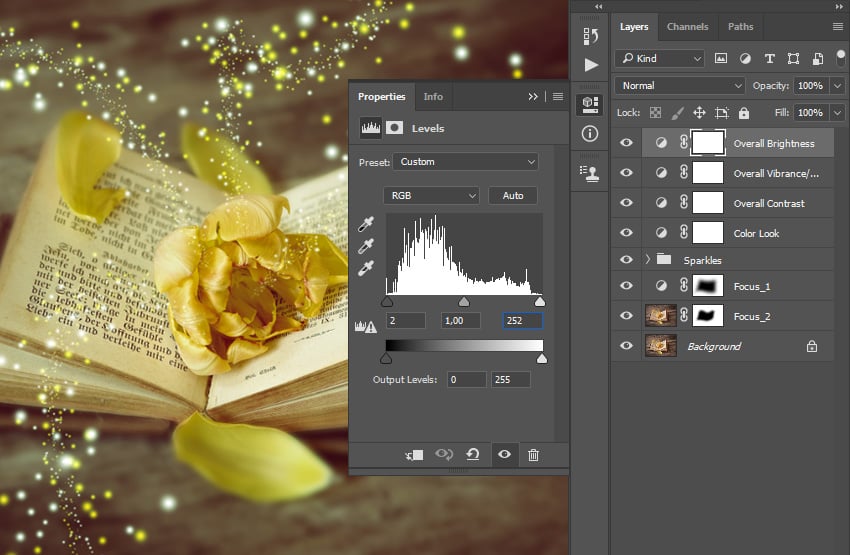Click the Focus_2 layer mask thumbnail

click(x=707, y=316)
